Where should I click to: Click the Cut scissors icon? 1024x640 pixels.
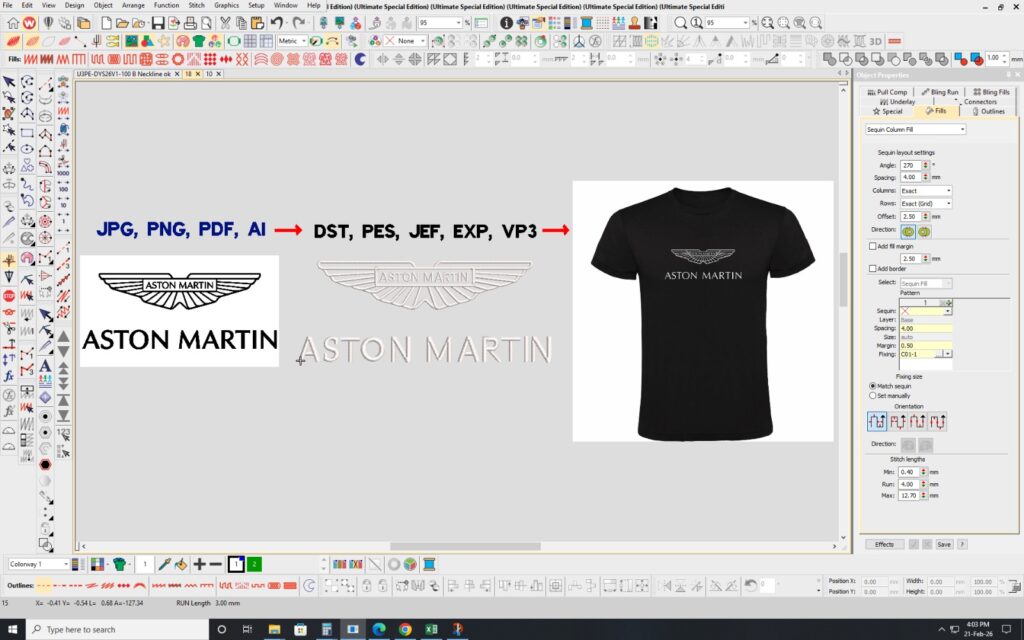click(x=225, y=23)
